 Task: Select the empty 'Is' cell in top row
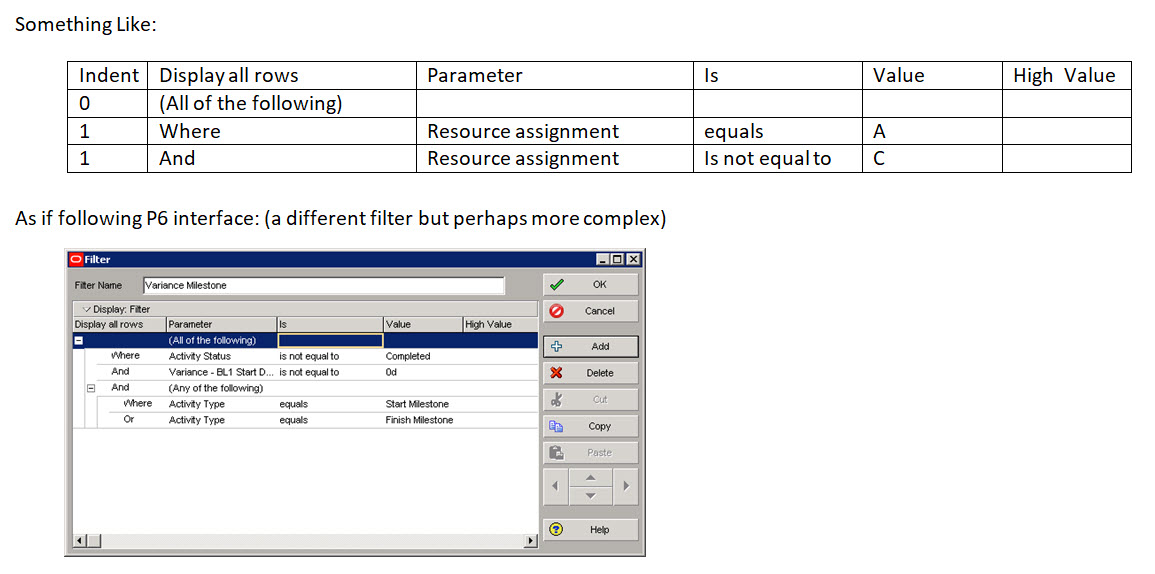click(330, 340)
